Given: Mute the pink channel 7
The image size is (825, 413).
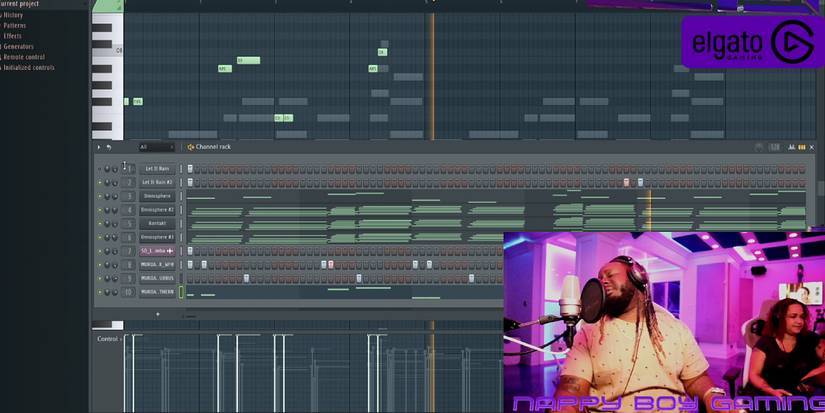Looking at the screenshot, I should coord(99,251).
